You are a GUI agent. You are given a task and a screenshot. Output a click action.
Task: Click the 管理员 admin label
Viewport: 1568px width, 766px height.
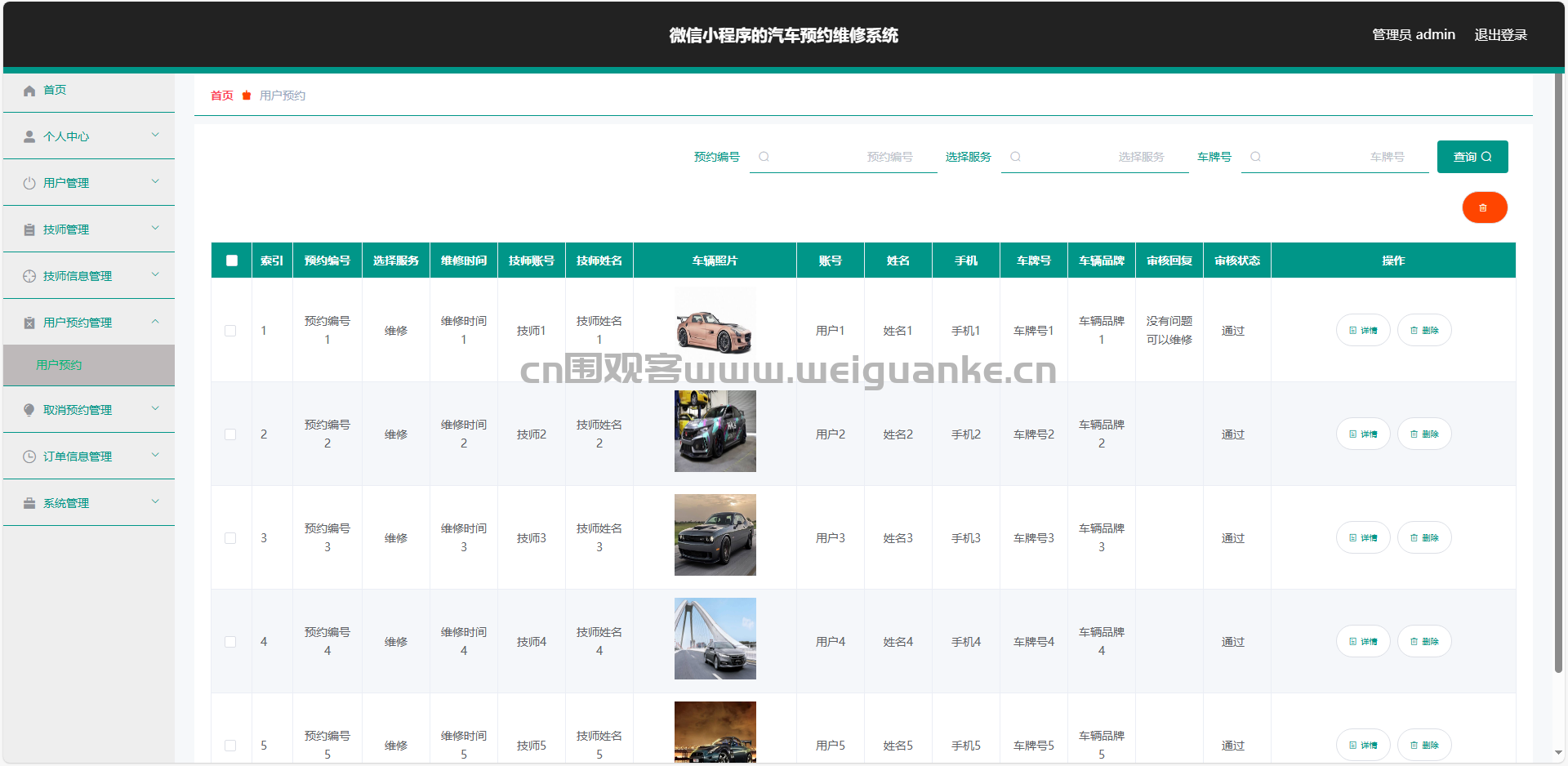[1414, 35]
